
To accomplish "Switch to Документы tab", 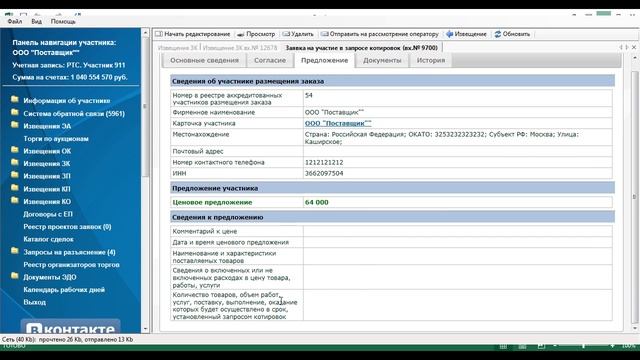I will click(382, 60).
